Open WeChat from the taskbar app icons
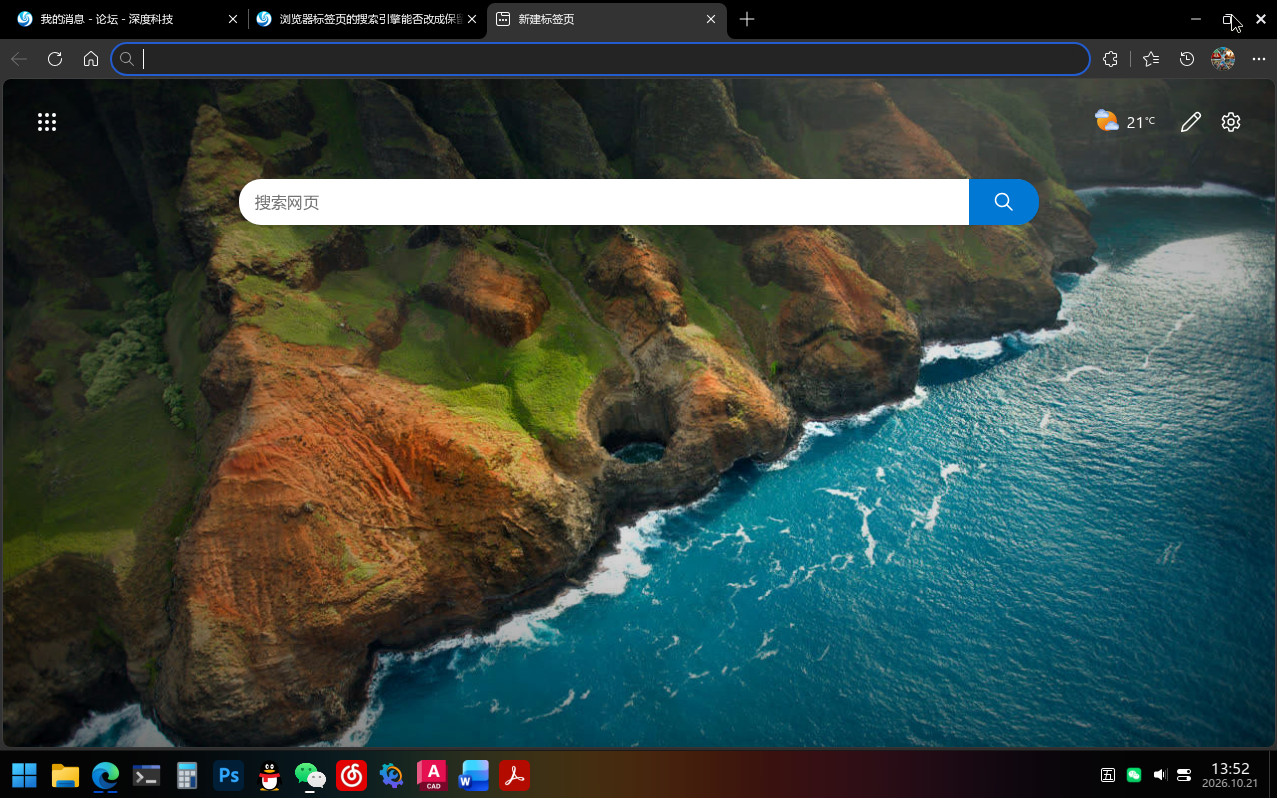The image size is (1277, 798). [x=310, y=775]
